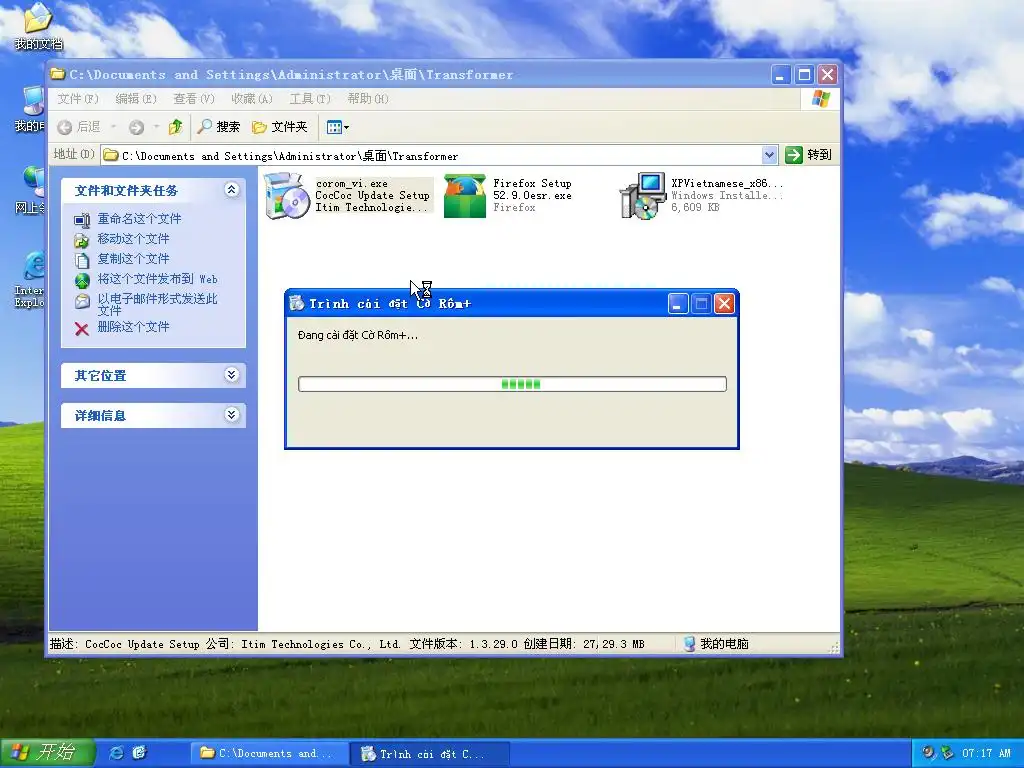Open Back button history dropdown arrow
Viewport: 1024px width, 768px height.
click(x=114, y=127)
